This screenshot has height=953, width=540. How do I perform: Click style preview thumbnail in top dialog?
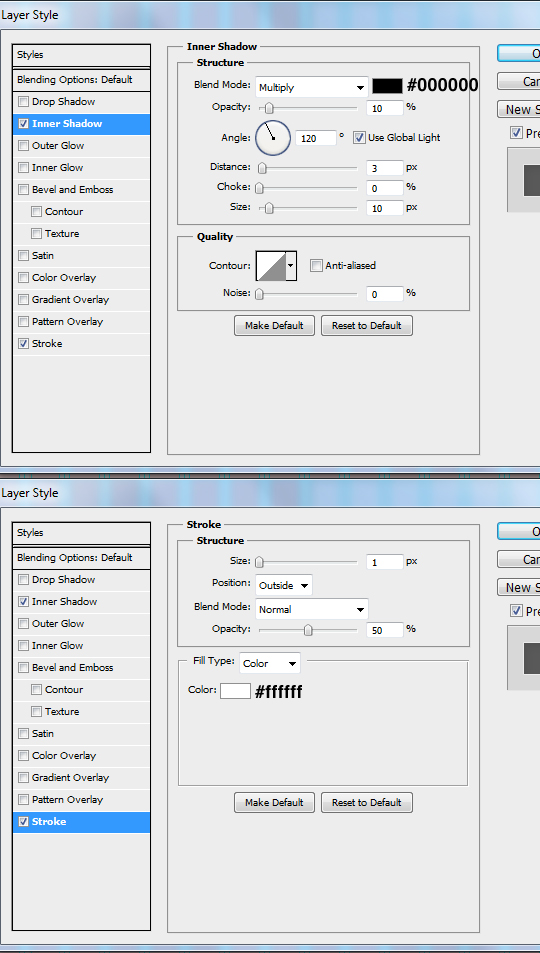pos(524,180)
